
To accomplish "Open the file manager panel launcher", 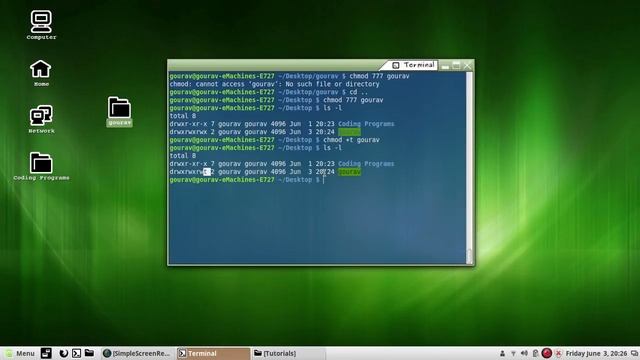I will tap(89, 353).
